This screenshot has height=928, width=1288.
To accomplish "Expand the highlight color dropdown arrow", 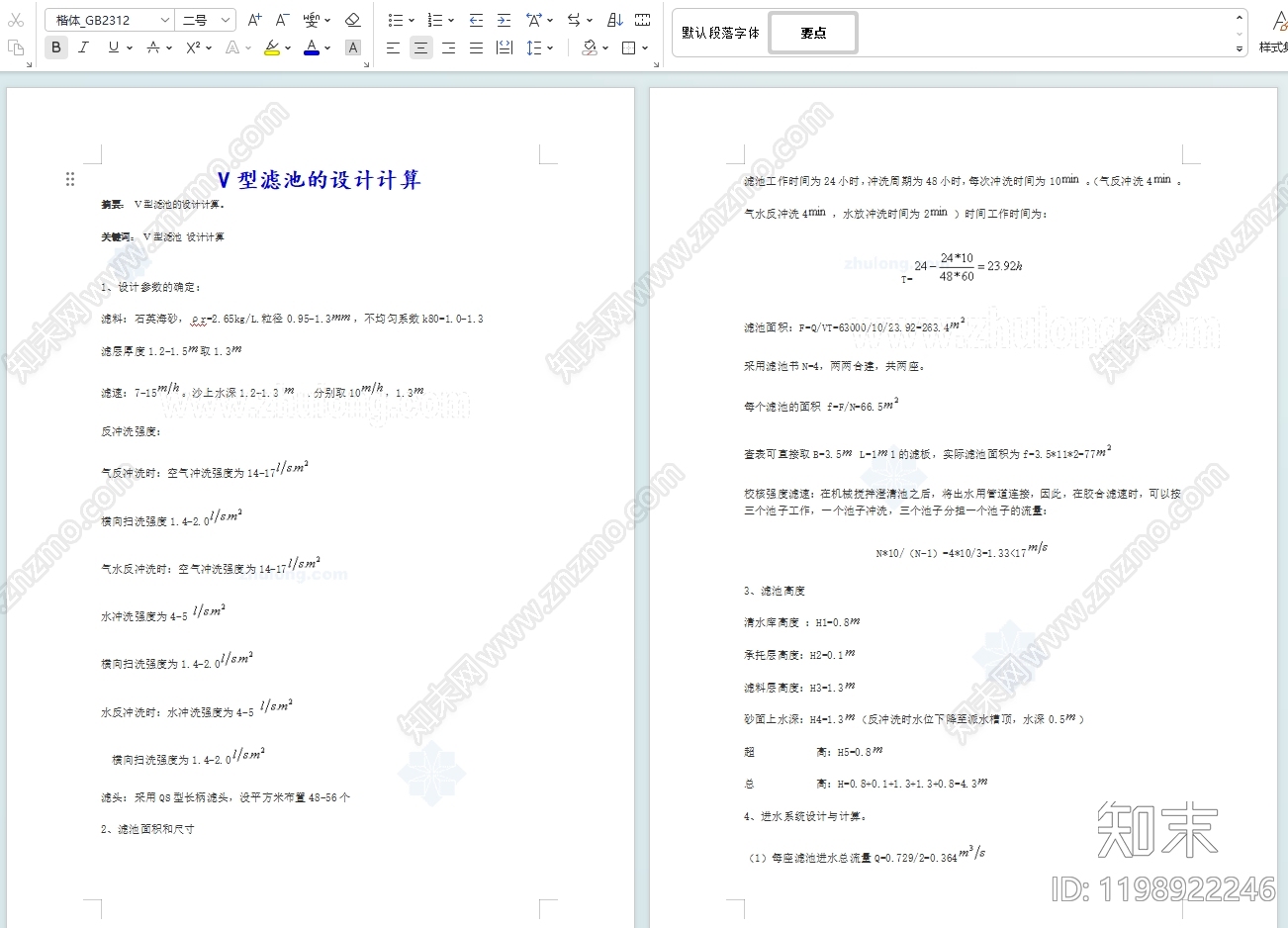I will click(288, 47).
